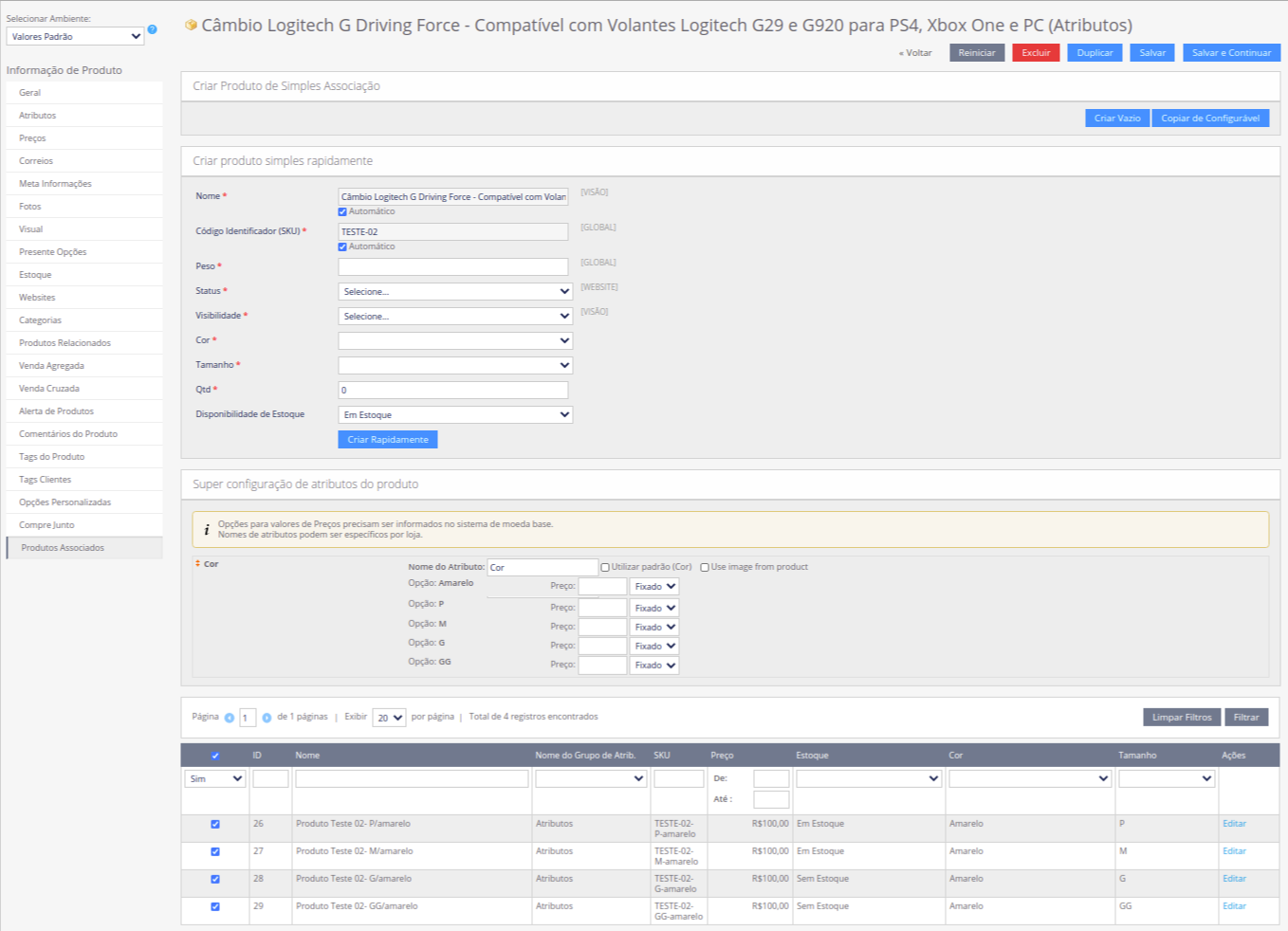The image size is (1288, 931).
Task: Sort grid by SKU column header
Action: [662, 756]
